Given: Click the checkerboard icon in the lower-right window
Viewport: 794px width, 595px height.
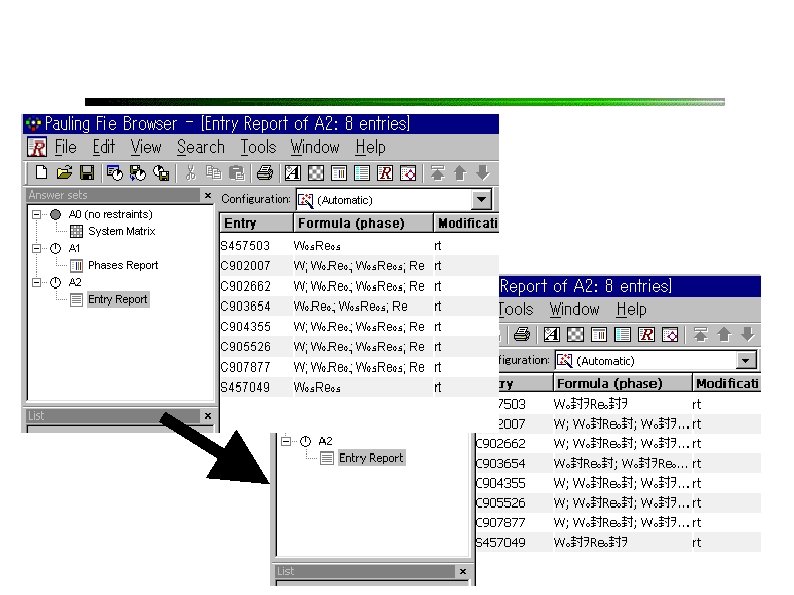Looking at the screenshot, I should click(x=575, y=335).
